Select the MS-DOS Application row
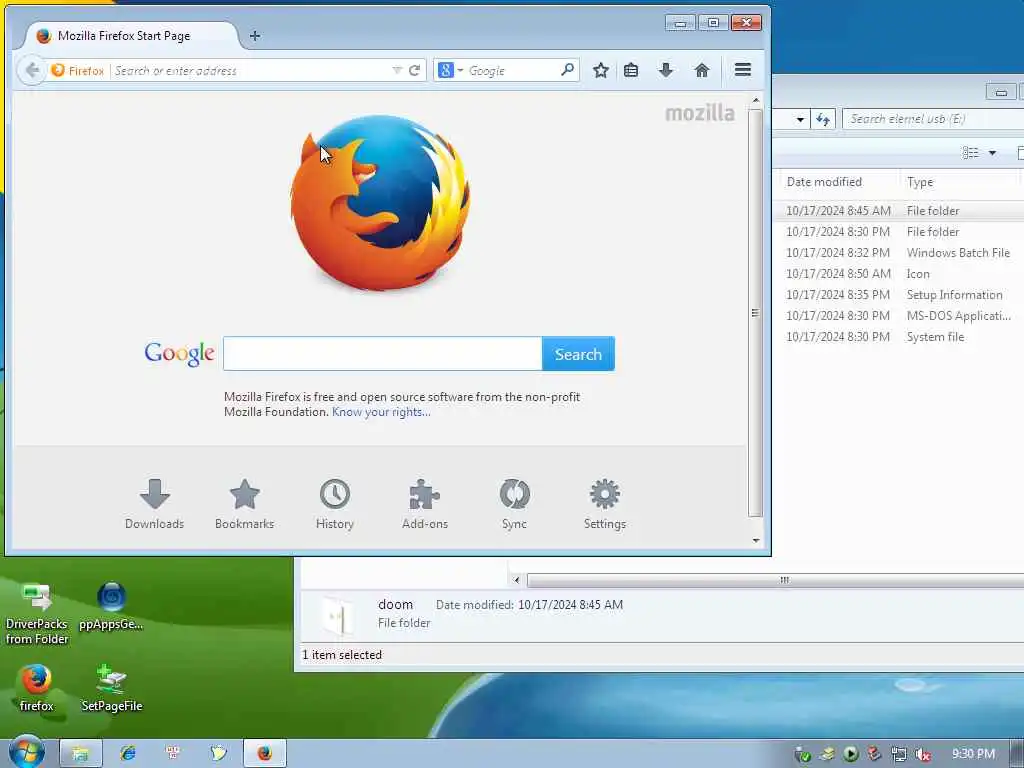The height and width of the screenshot is (768, 1024). coord(899,315)
